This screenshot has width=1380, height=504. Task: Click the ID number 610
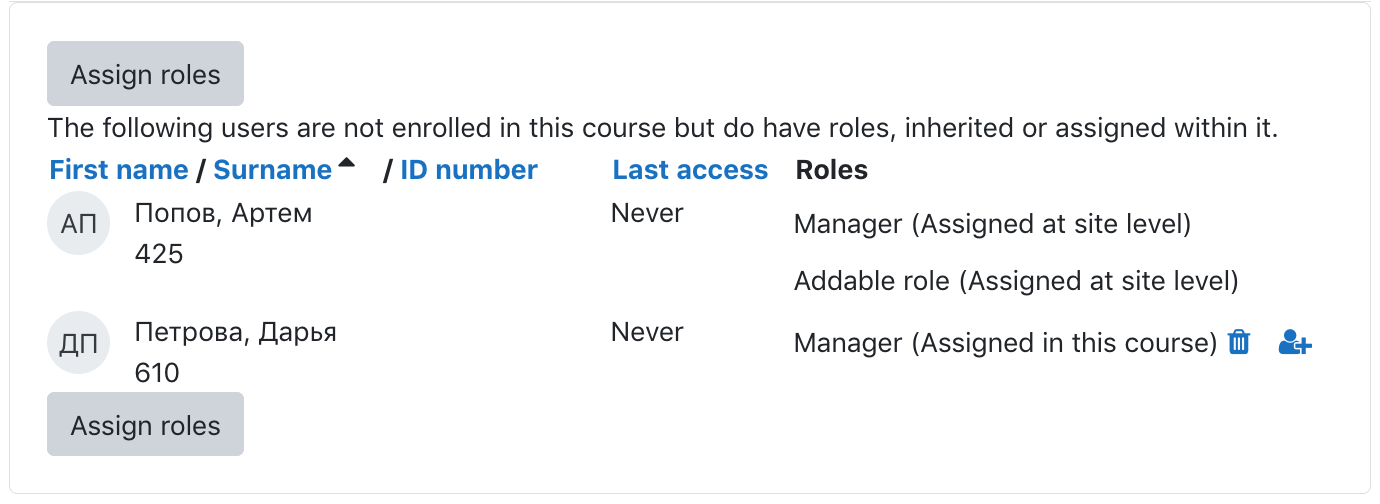click(x=157, y=373)
